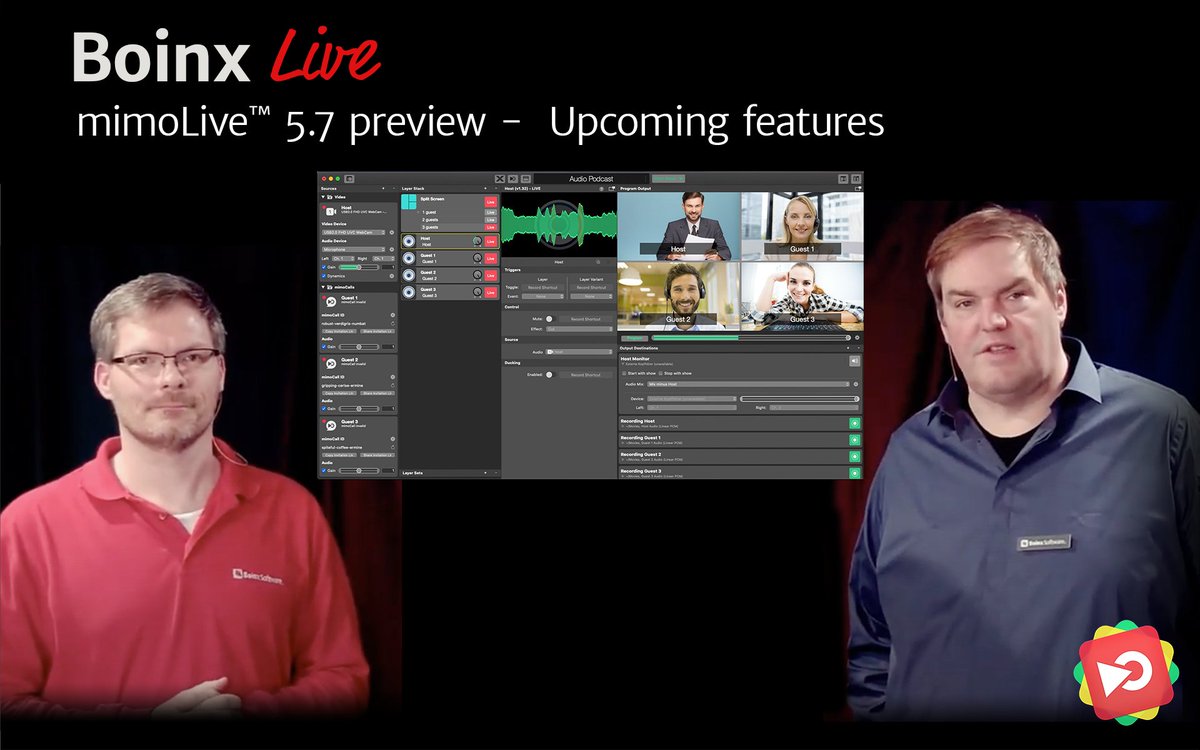Open Audio Device settings gear
Image resolution: width=1200 pixels, height=750 pixels.
[x=392, y=249]
